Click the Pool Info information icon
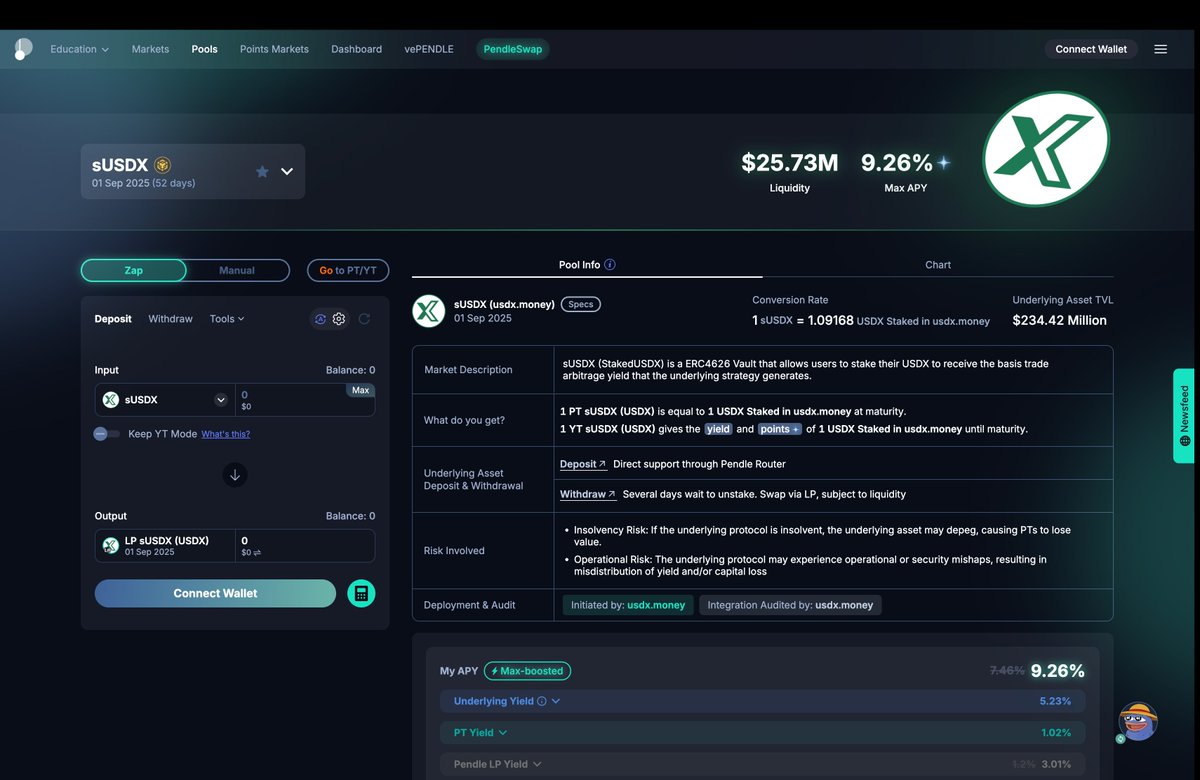The width and height of the screenshot is (1200, 780). pyautogui.click(x=610, y=265)
